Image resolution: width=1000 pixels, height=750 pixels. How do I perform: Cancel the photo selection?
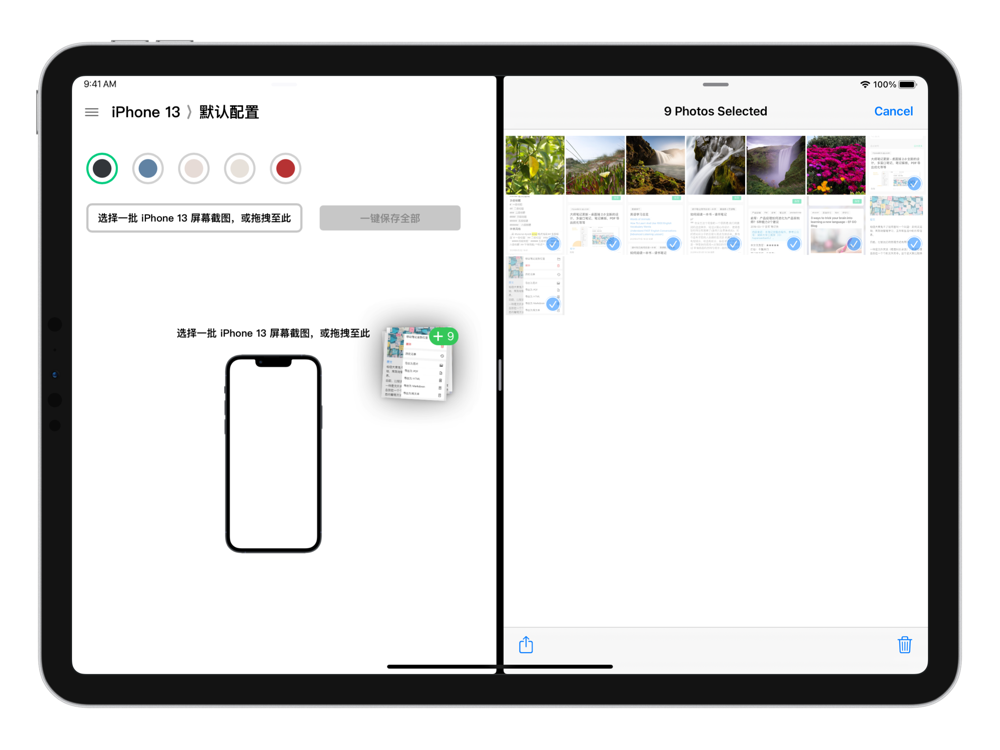[x=893, y=111]
